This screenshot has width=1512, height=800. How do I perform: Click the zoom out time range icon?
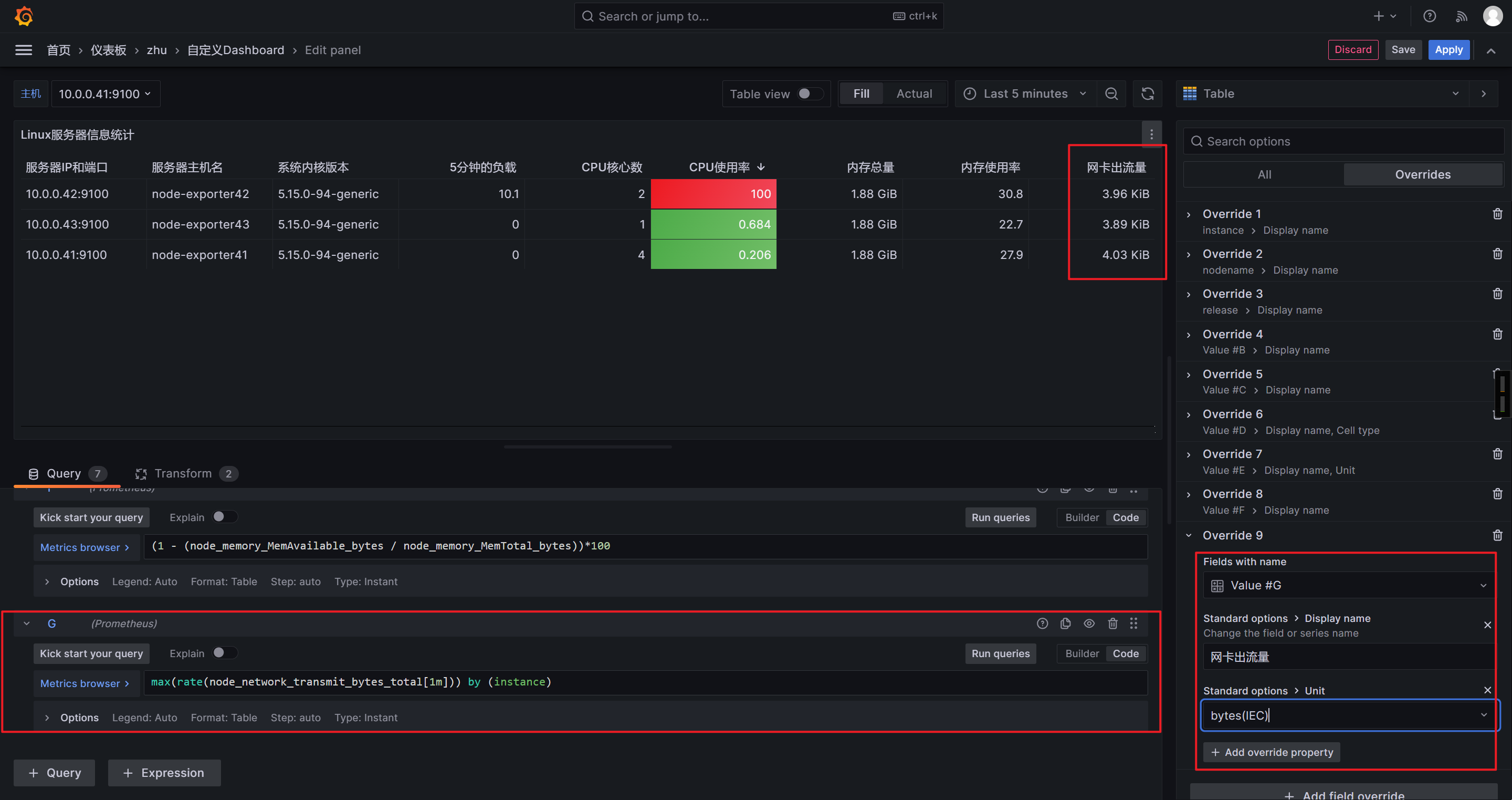tap(1111, 94)
